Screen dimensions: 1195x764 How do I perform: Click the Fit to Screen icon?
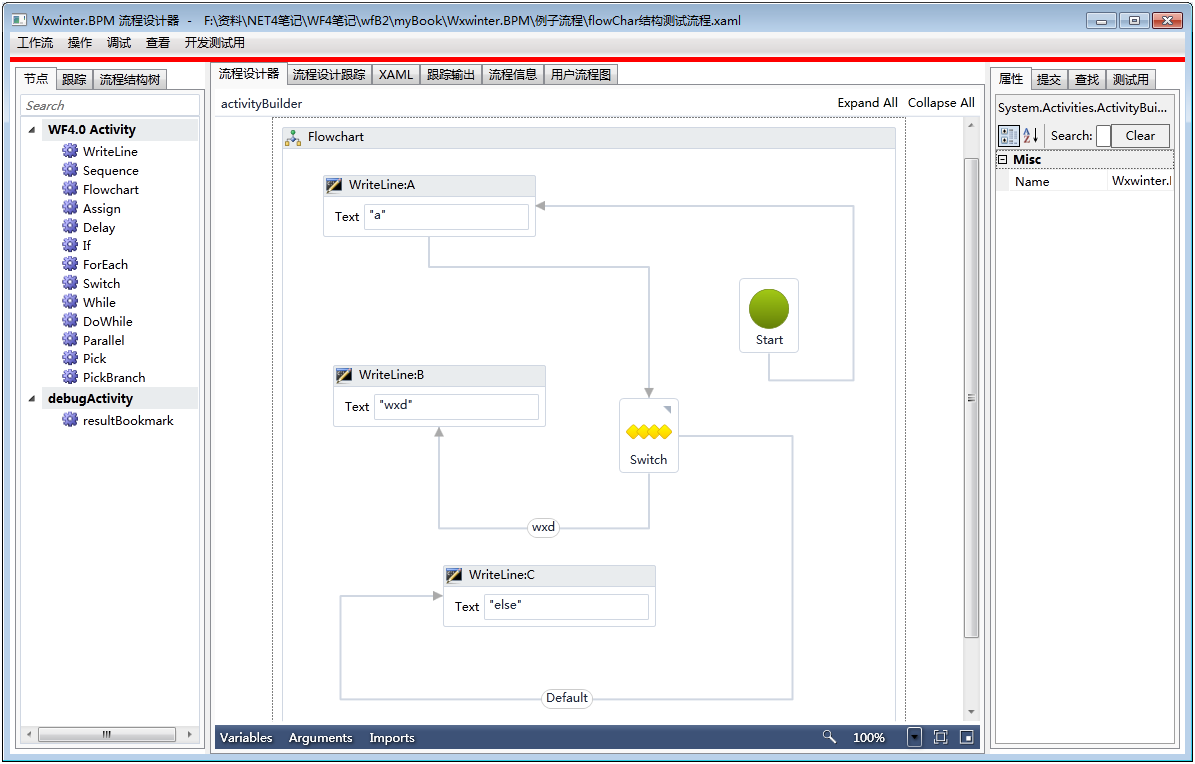point(940,737)
